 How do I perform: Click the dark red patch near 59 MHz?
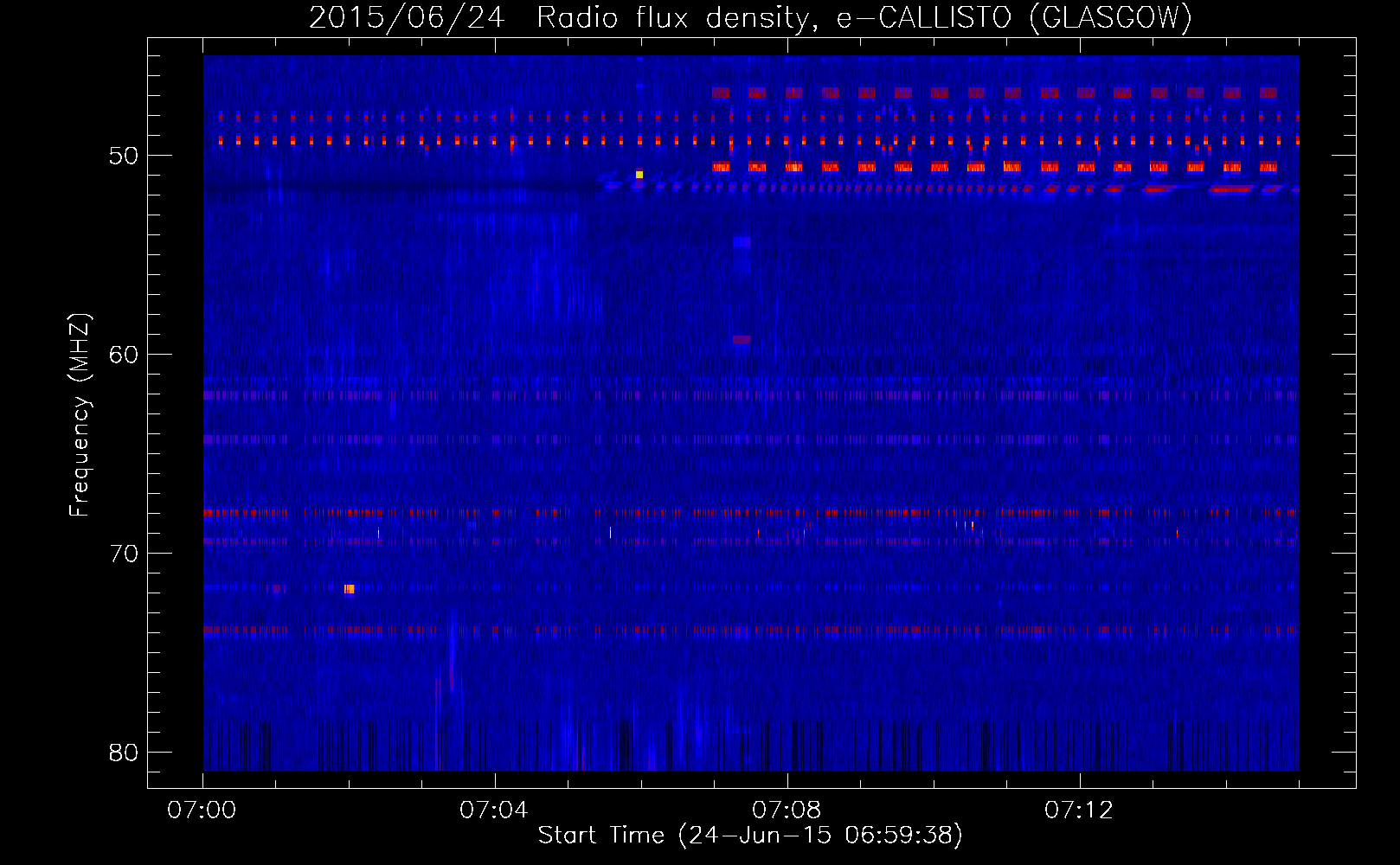pyautogui.click(x=742, y=340)
